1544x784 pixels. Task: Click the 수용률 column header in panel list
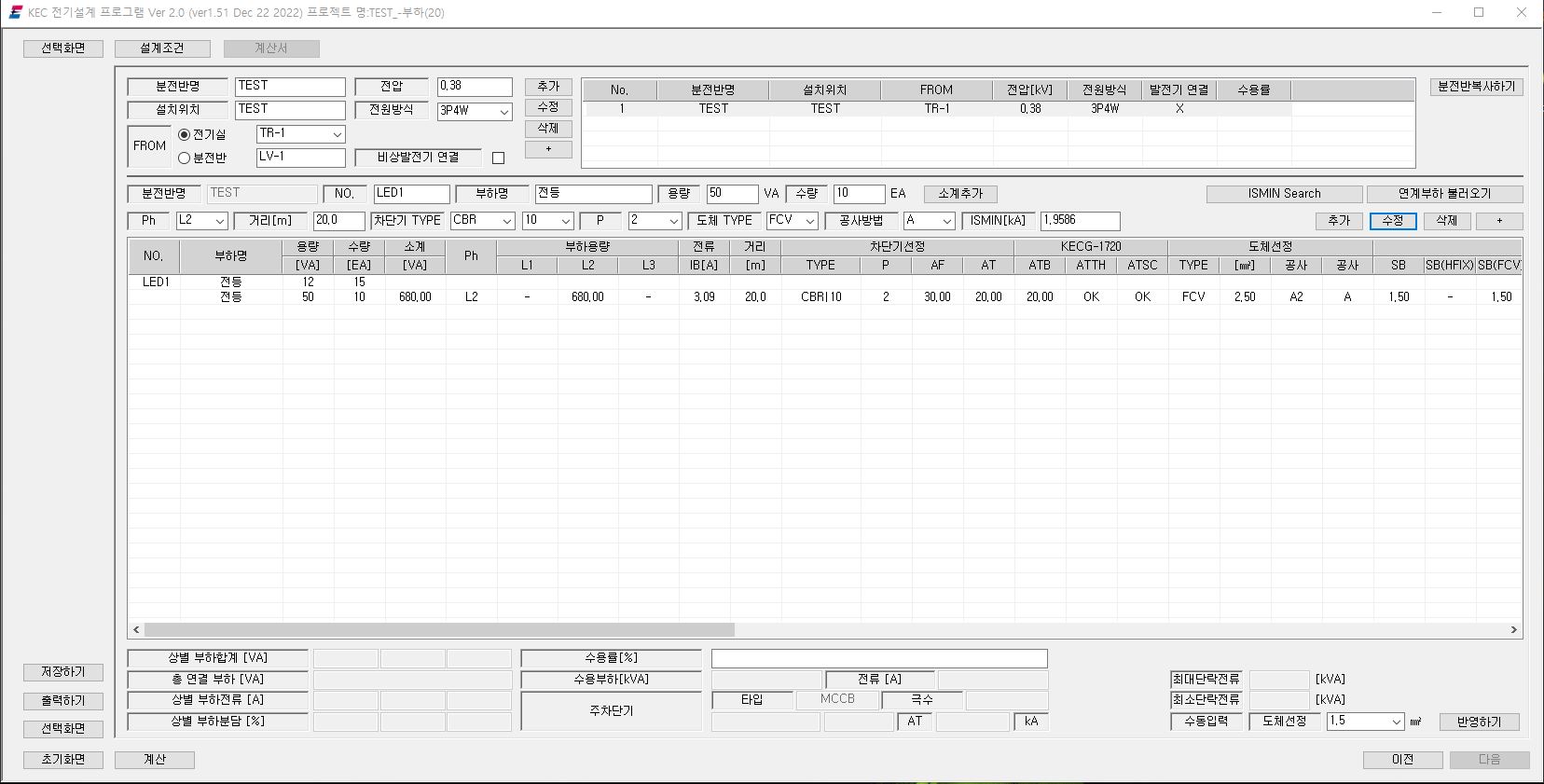pyautogui.click(x=1254, y=90)
